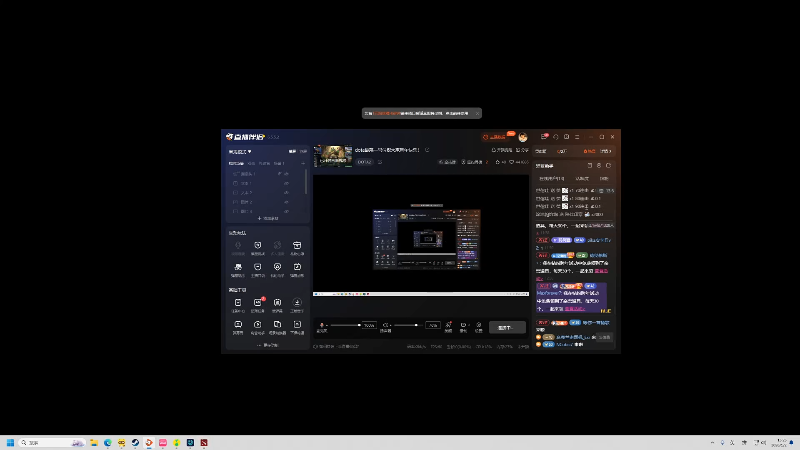
Task: Open the microphone device dropdown arrow
Action: (327, 325)
